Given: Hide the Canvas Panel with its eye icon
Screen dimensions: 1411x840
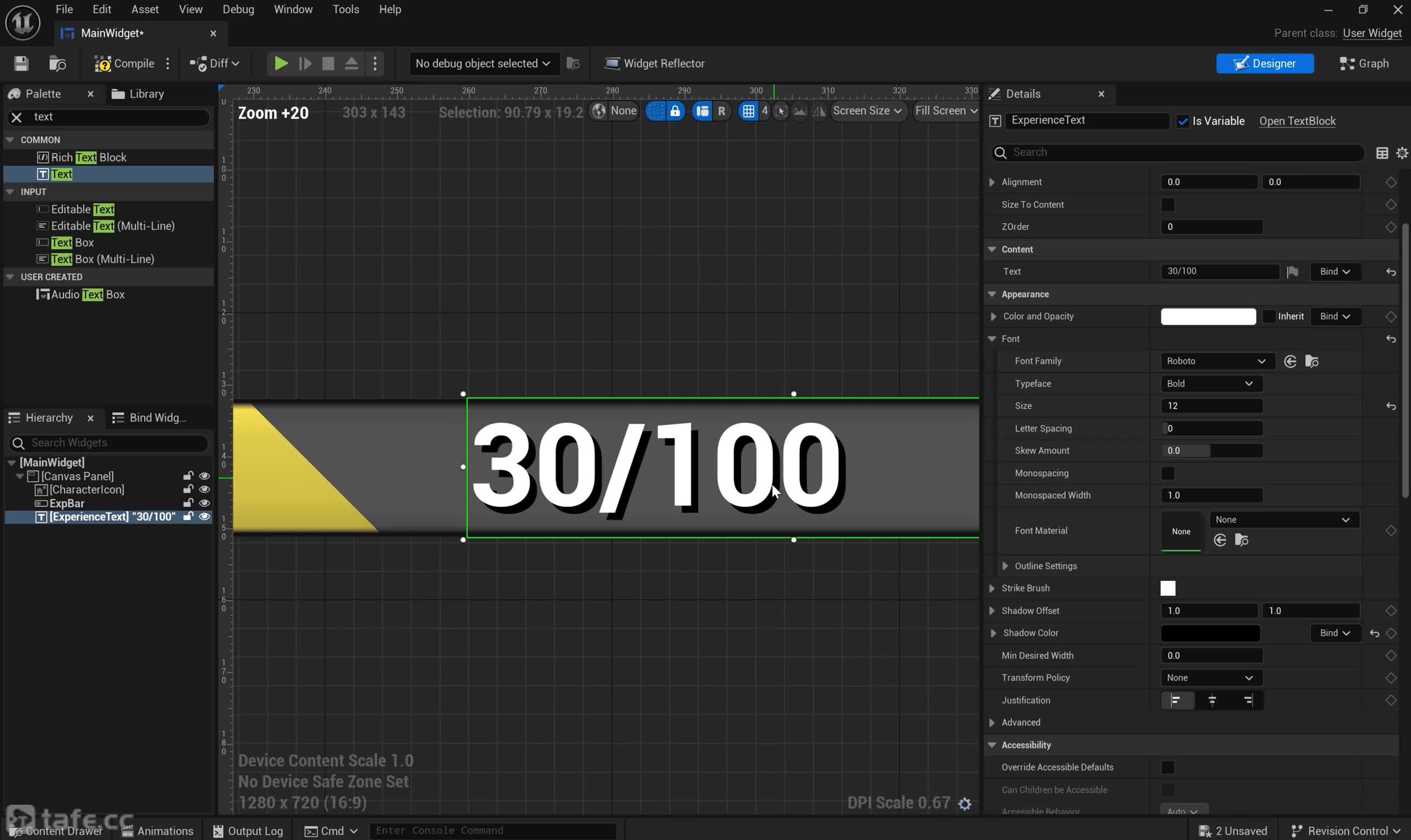Looking at the screenshot, I should (x=204, y=476).
